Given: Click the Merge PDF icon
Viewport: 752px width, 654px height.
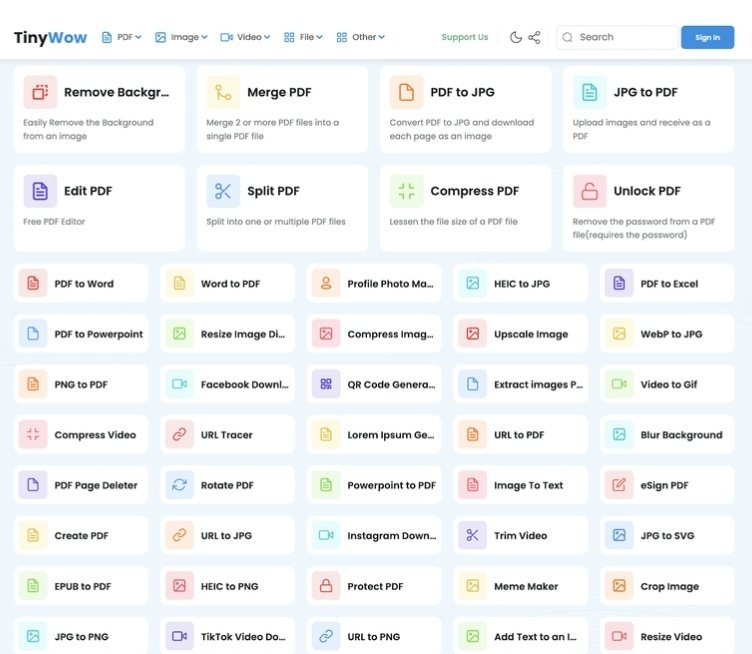Looking at the screenshot, I should (x=223, y=92).
